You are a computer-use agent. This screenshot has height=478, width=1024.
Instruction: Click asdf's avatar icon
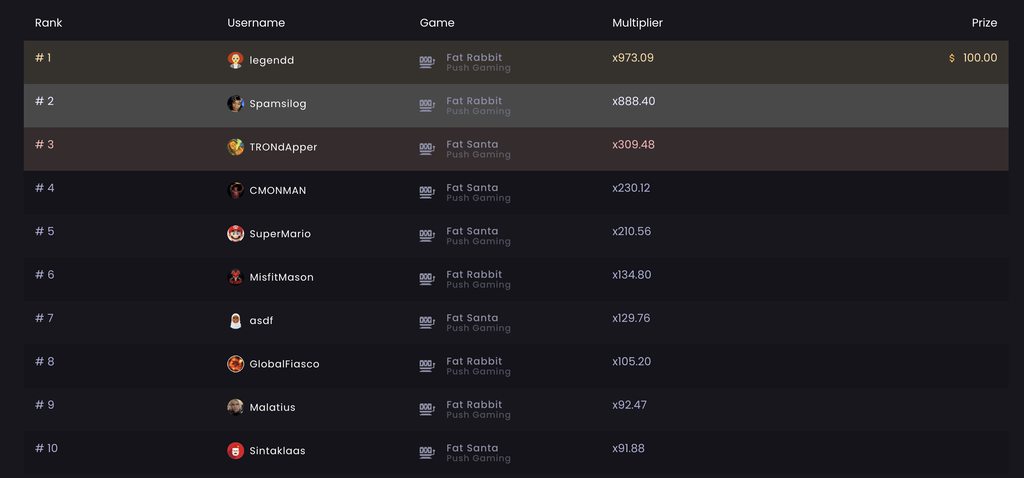point(235,321)
